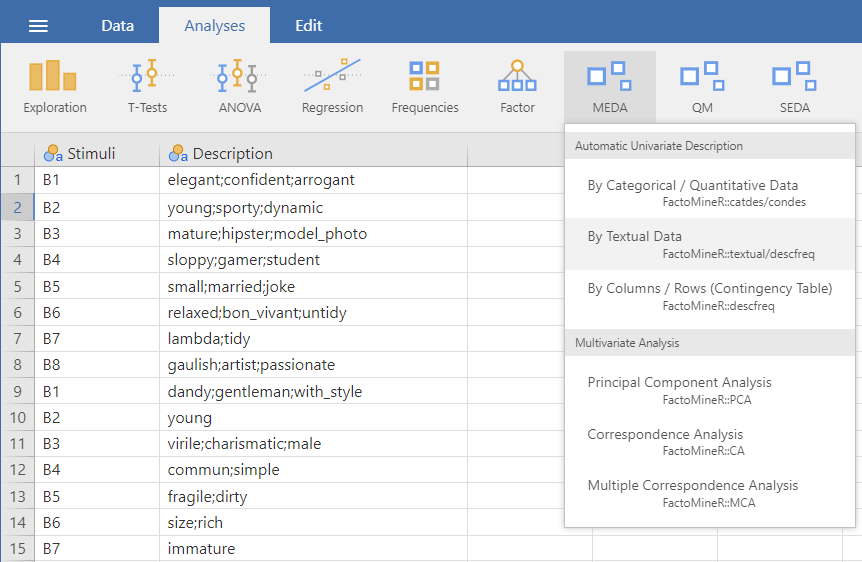Select row number 15 header
The width and height of the screenshot is (862, 562).
18,549
